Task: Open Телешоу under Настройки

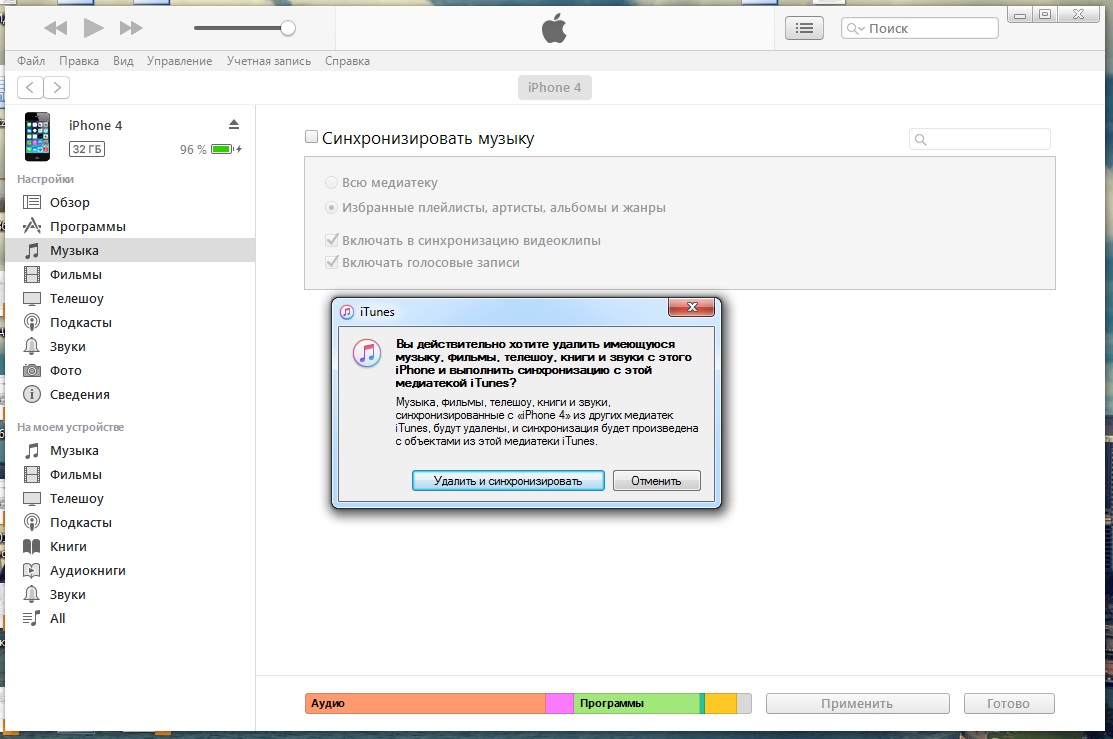Action: (130, 299)
